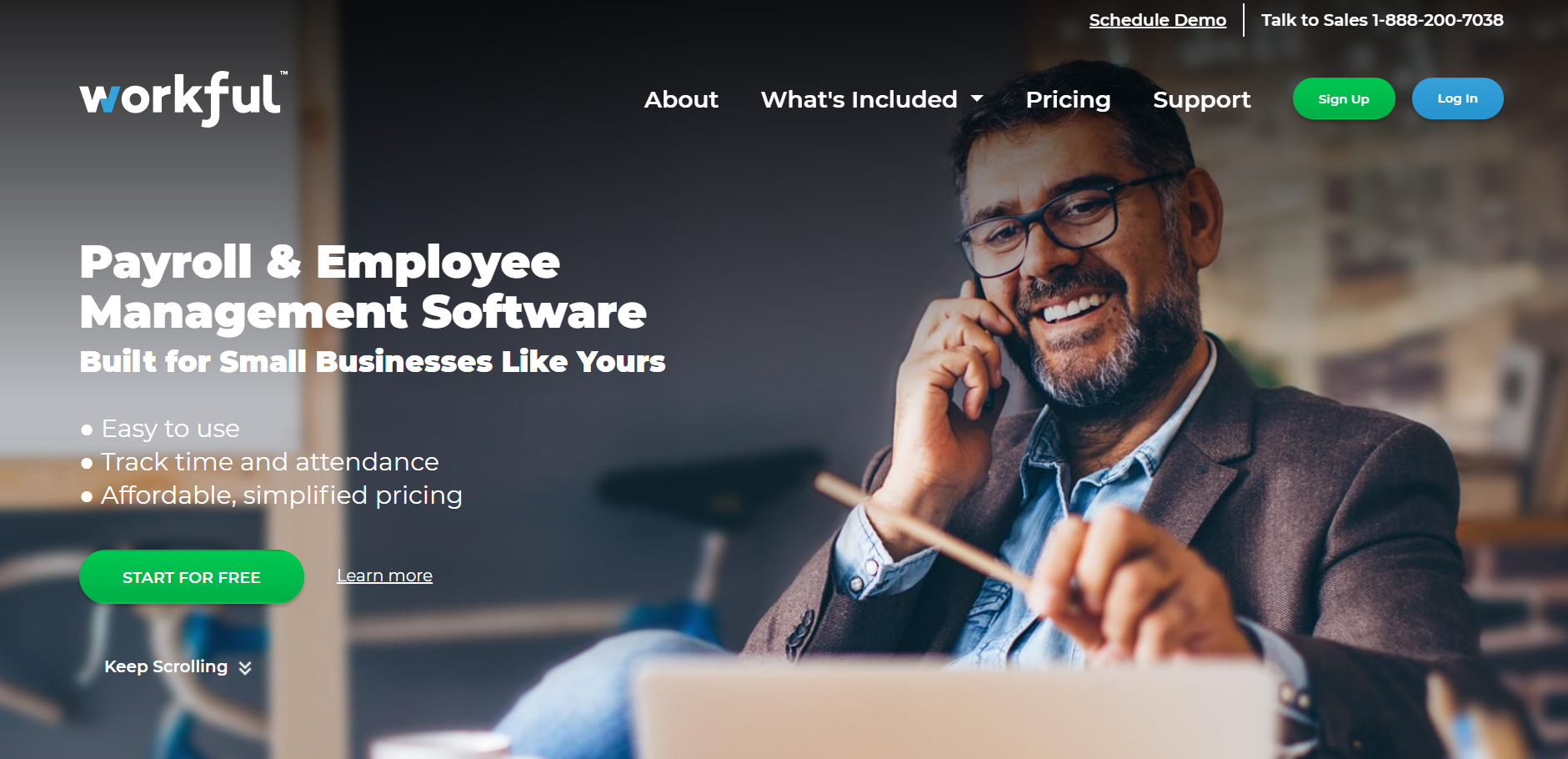
Task: Click the double chevron beside Keep Scrolling
Action: (x=245, y=668)
